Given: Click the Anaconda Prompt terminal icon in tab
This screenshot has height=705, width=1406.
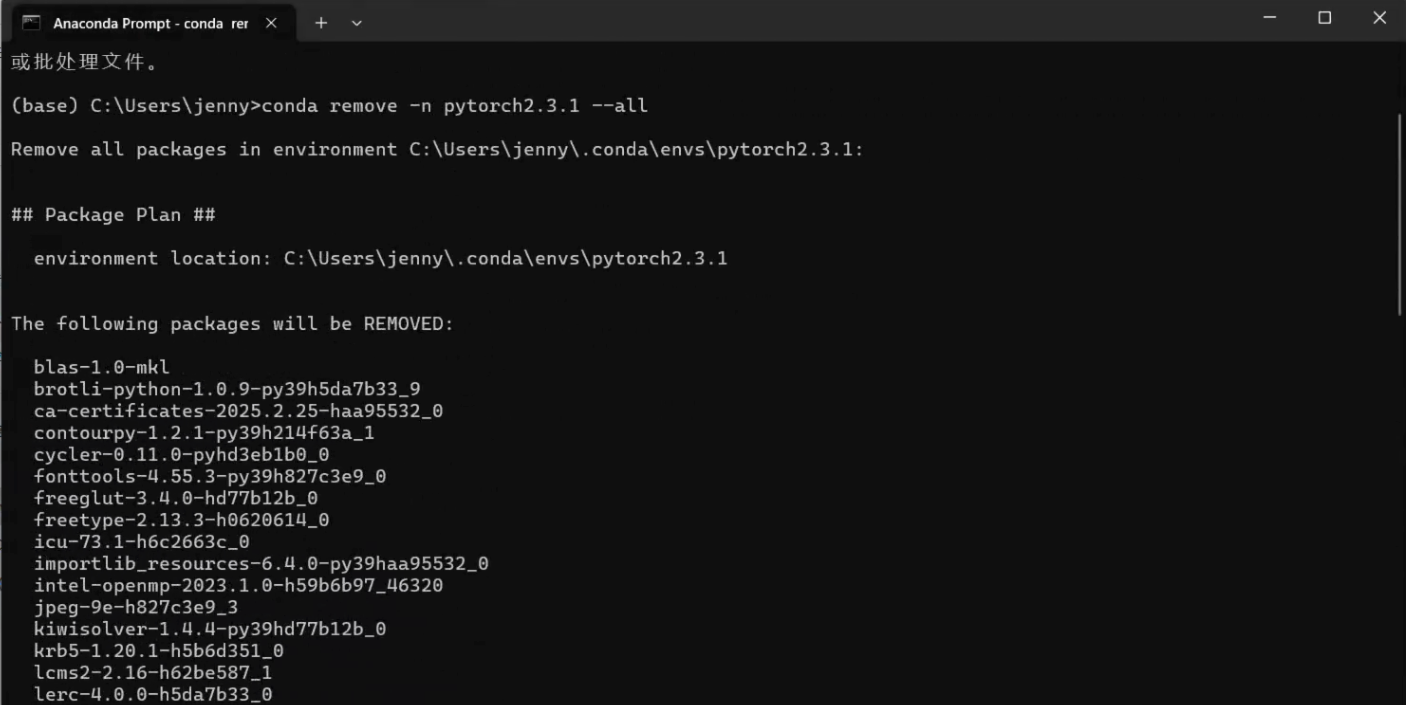Looking at the screenshot, I should click(x=31, y=22).
